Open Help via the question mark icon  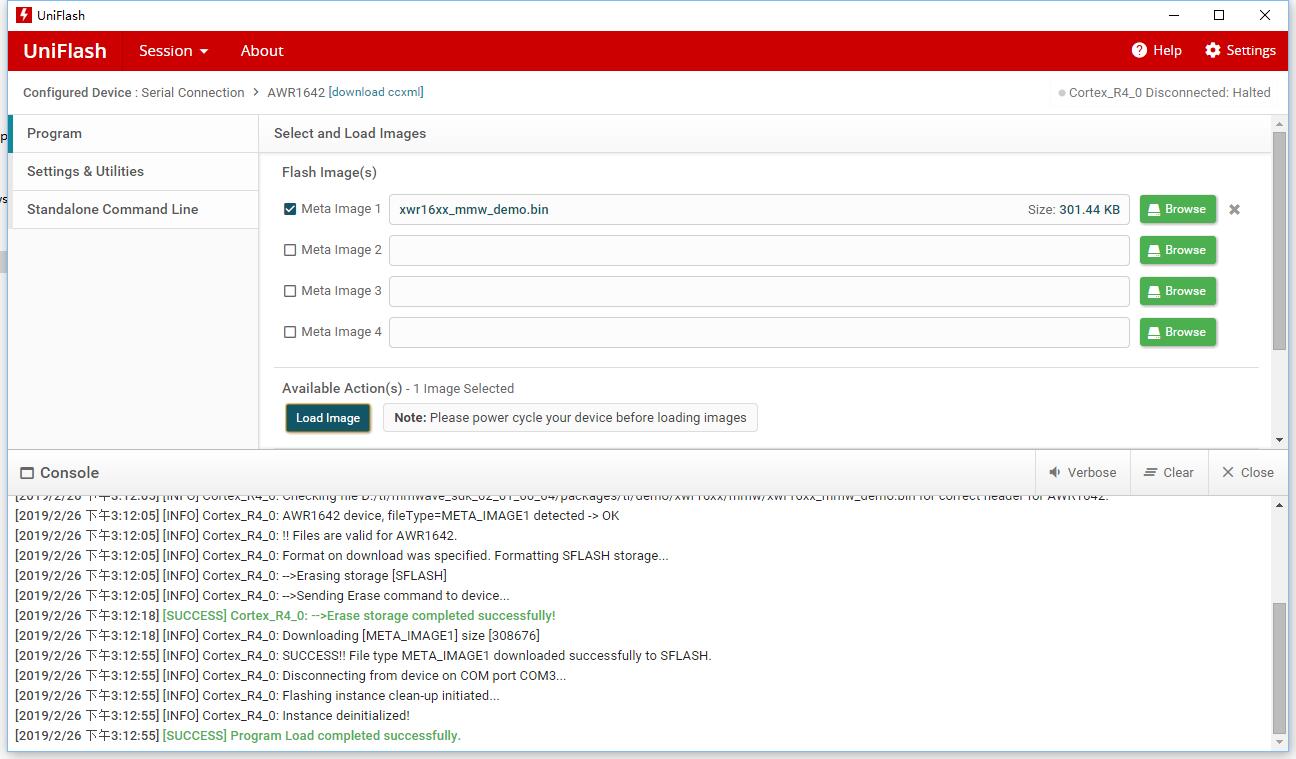pos(1139,50)
